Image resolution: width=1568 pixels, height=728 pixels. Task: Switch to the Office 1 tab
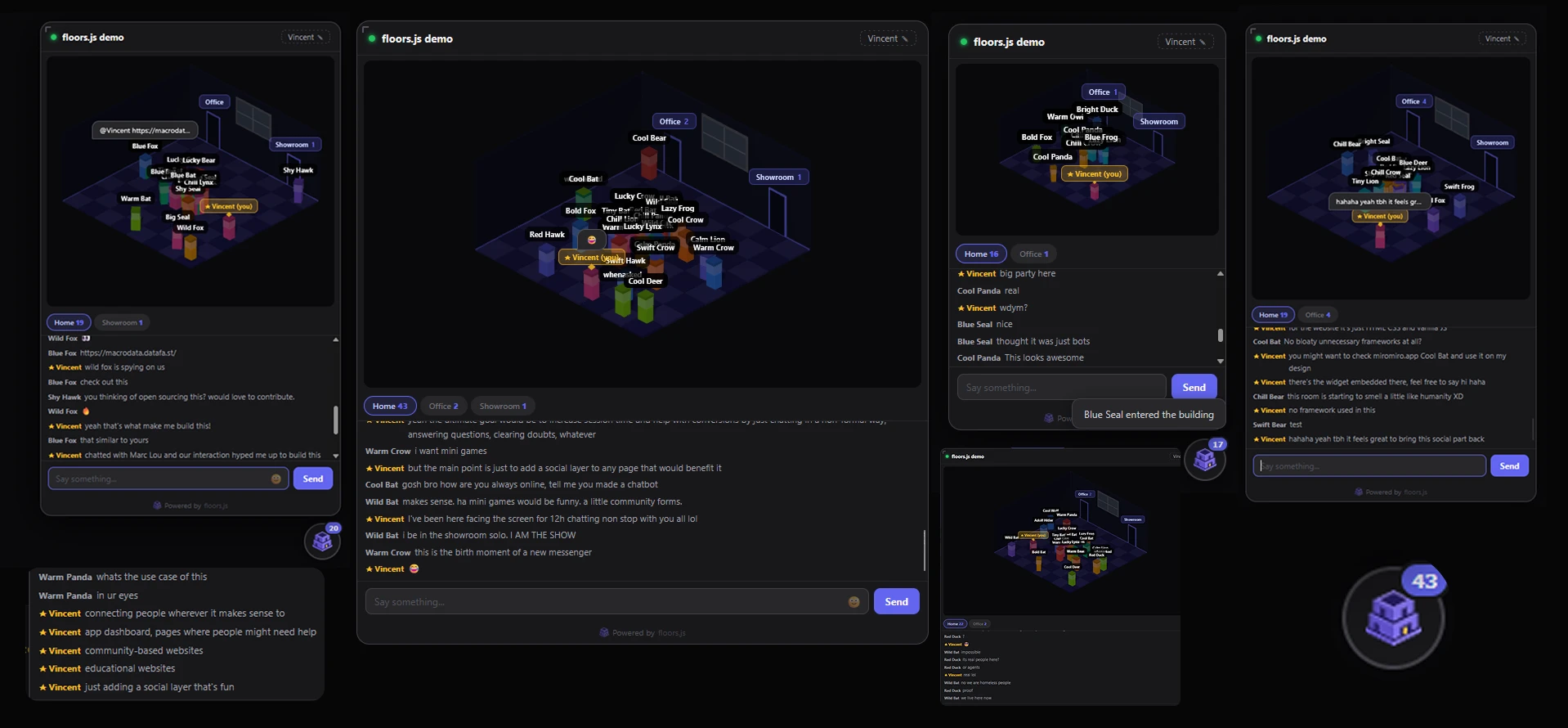click(x=1033, y=254)
